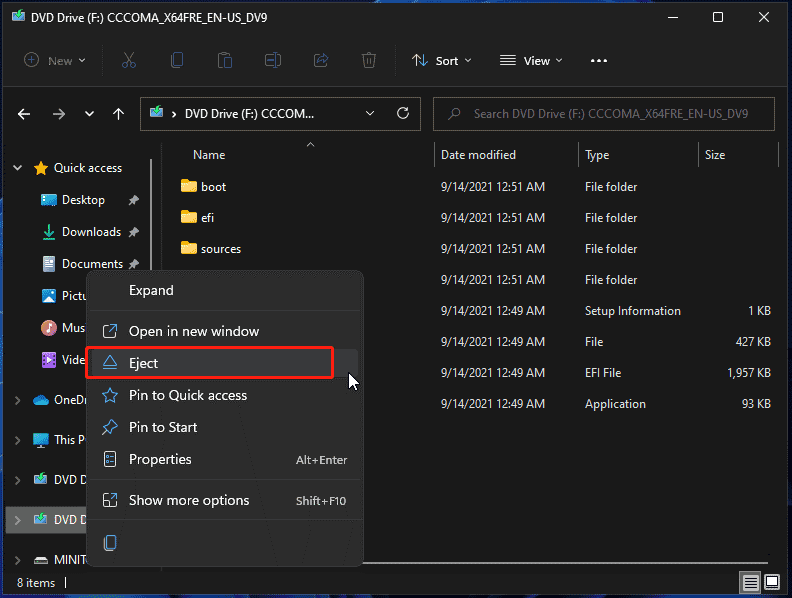The width and height of the screenshot is (792, 598).
Task: Navigate up one folder level arrow
Action: pyautogui.click(x=118, y=114)
